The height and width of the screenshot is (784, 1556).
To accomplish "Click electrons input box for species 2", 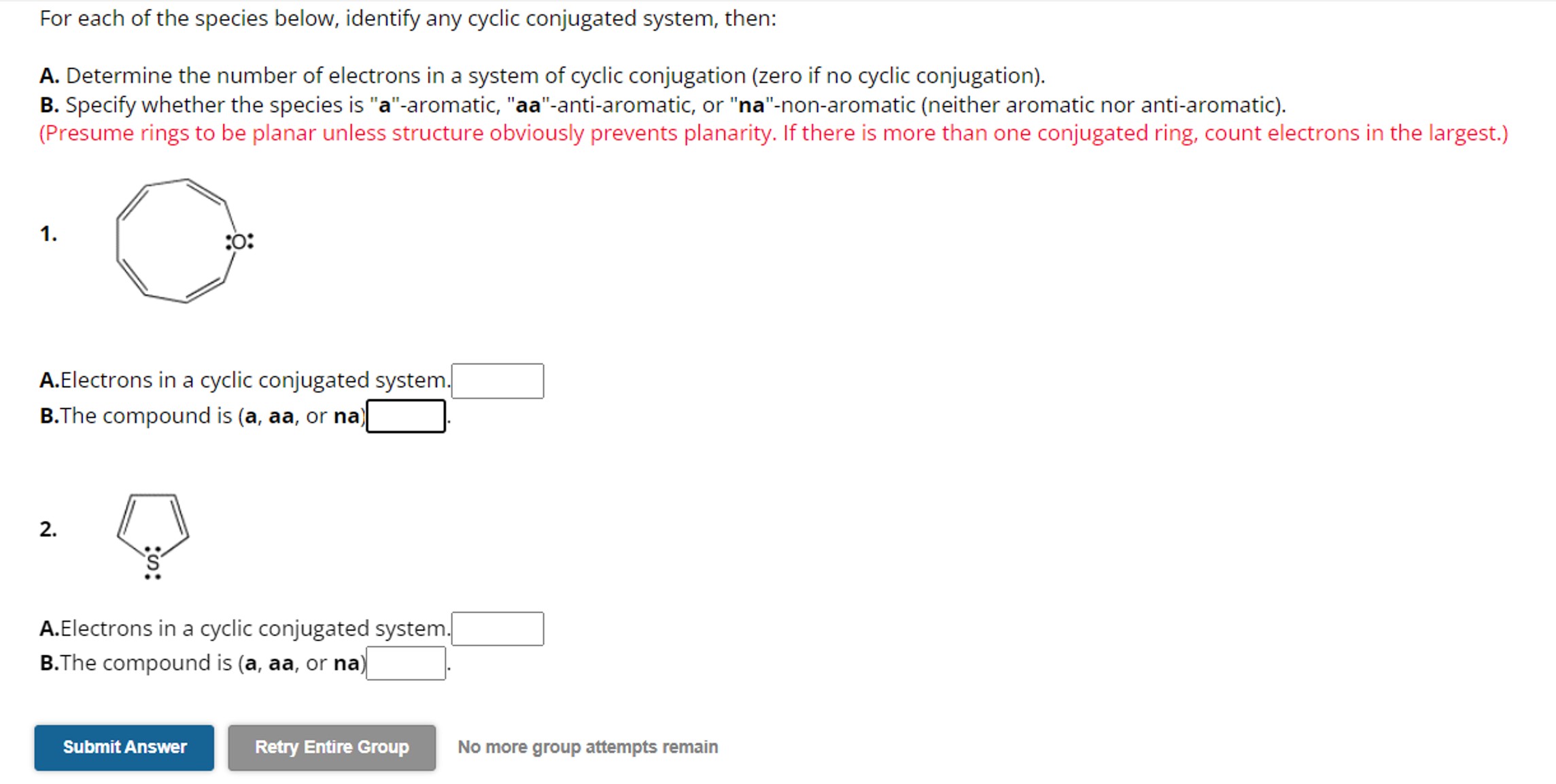I will click(x=498, y=628).
